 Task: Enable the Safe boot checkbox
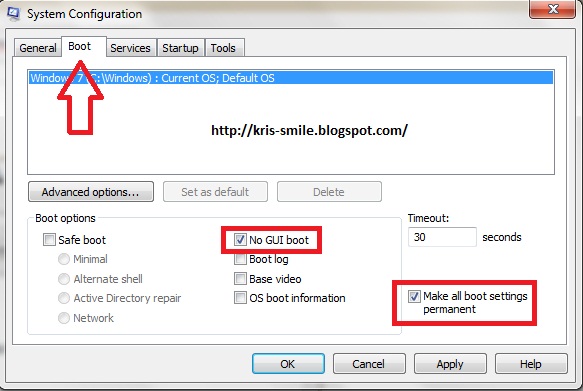tap(49, 240)
